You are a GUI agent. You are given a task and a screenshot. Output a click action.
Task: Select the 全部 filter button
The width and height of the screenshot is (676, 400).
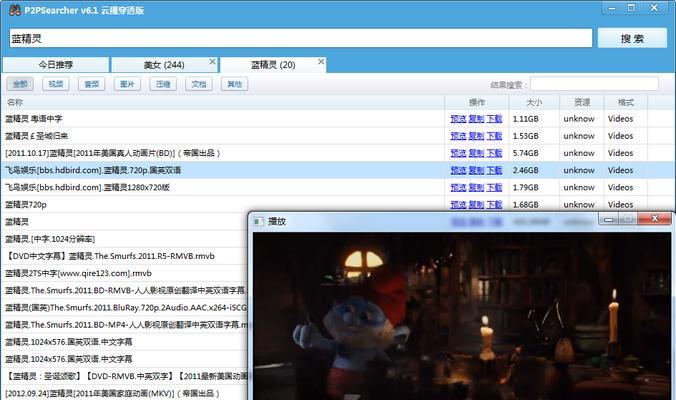[20, 84]
